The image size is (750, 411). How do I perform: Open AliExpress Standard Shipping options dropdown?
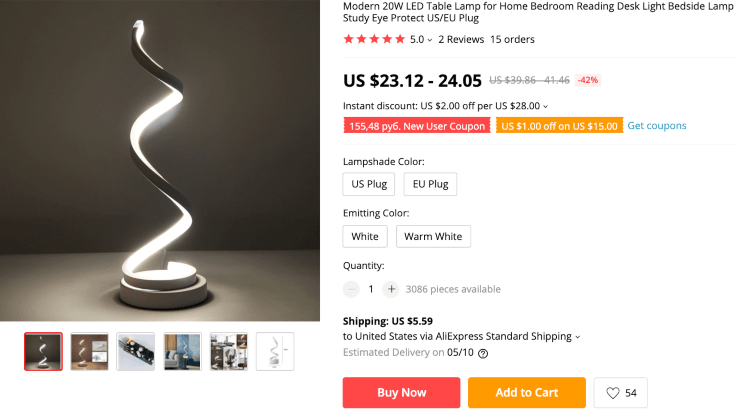577,337
